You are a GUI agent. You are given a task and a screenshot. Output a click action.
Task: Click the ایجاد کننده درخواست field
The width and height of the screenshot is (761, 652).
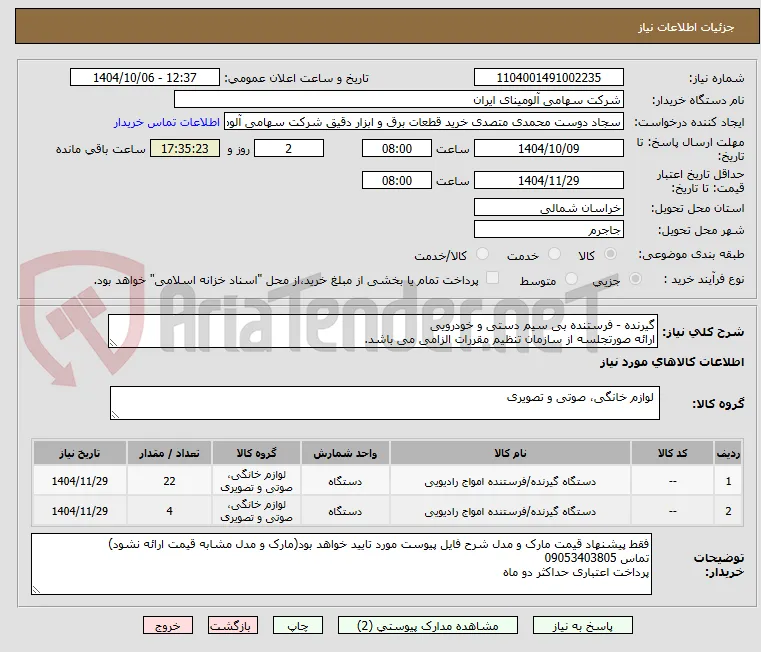[424, 122]
